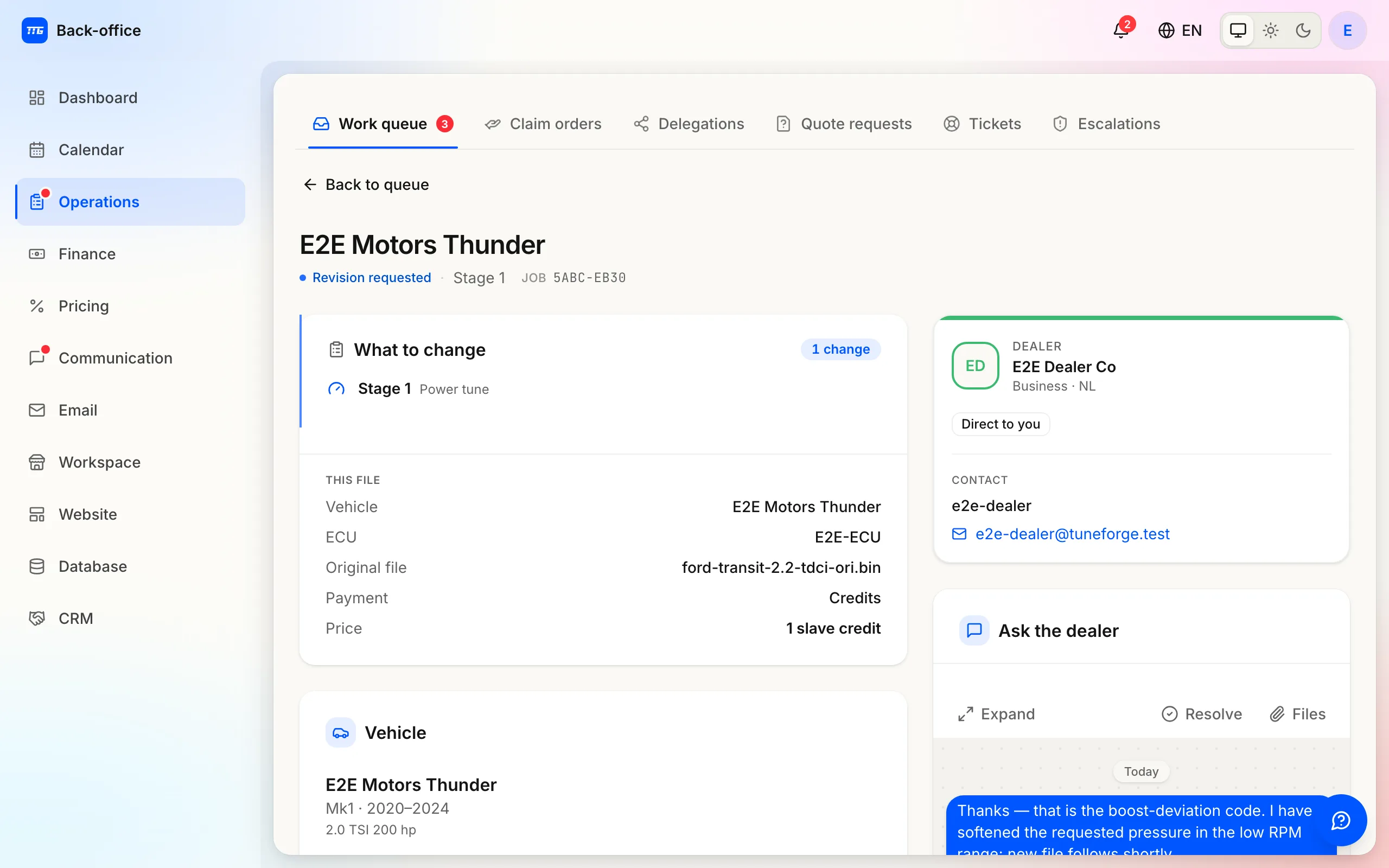Open the user avatar menu
This screenshot has height=868, width=1389.
tap(1347, 30)
